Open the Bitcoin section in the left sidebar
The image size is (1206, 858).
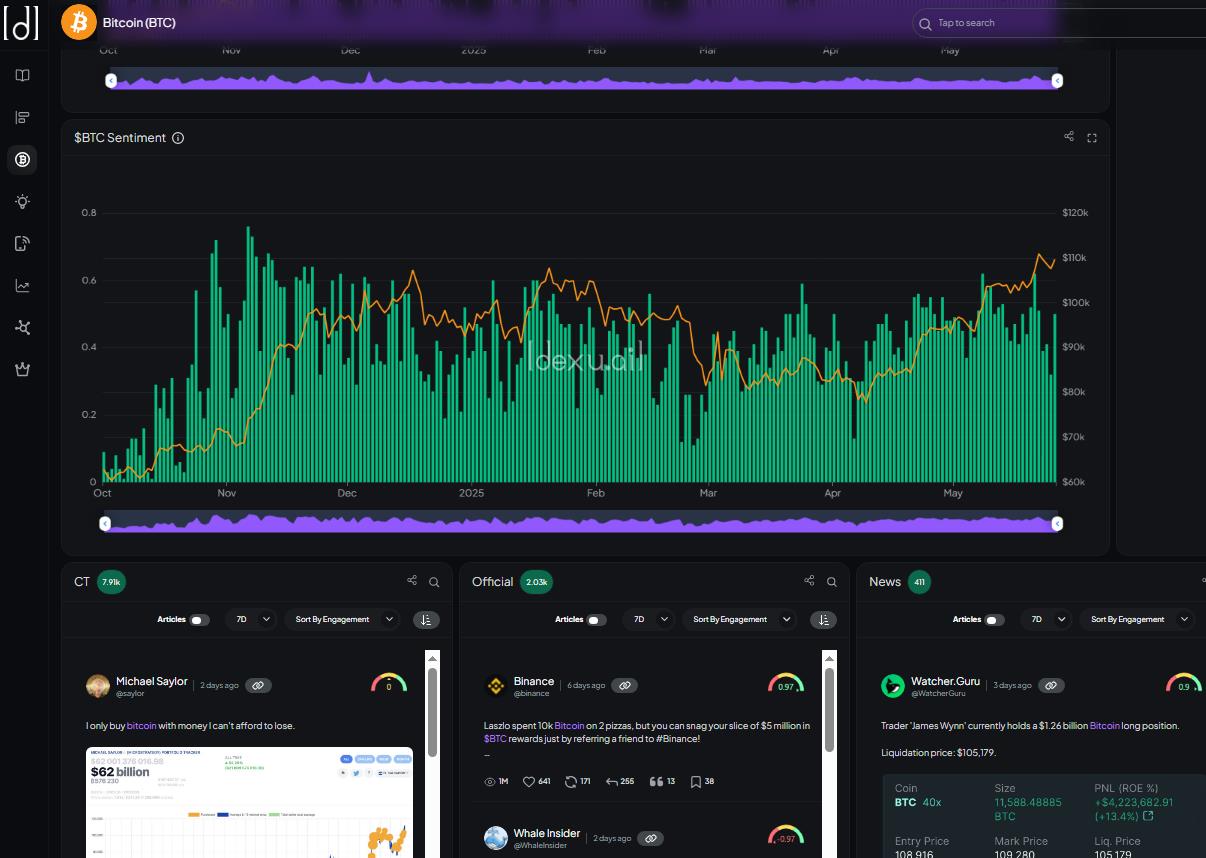point(22,159)
